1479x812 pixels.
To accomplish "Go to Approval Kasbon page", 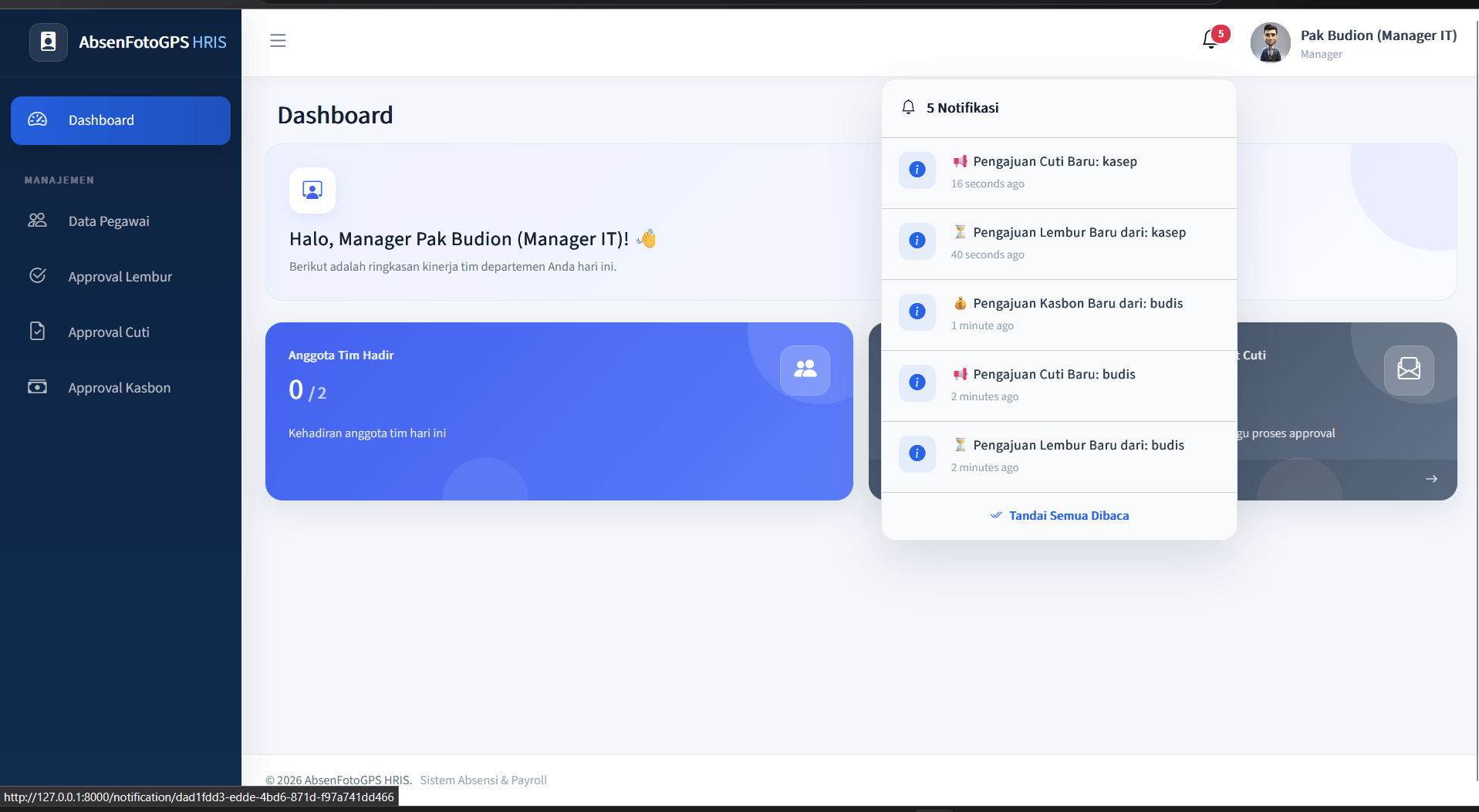I will pyautogui.click(x=120, y=388).
